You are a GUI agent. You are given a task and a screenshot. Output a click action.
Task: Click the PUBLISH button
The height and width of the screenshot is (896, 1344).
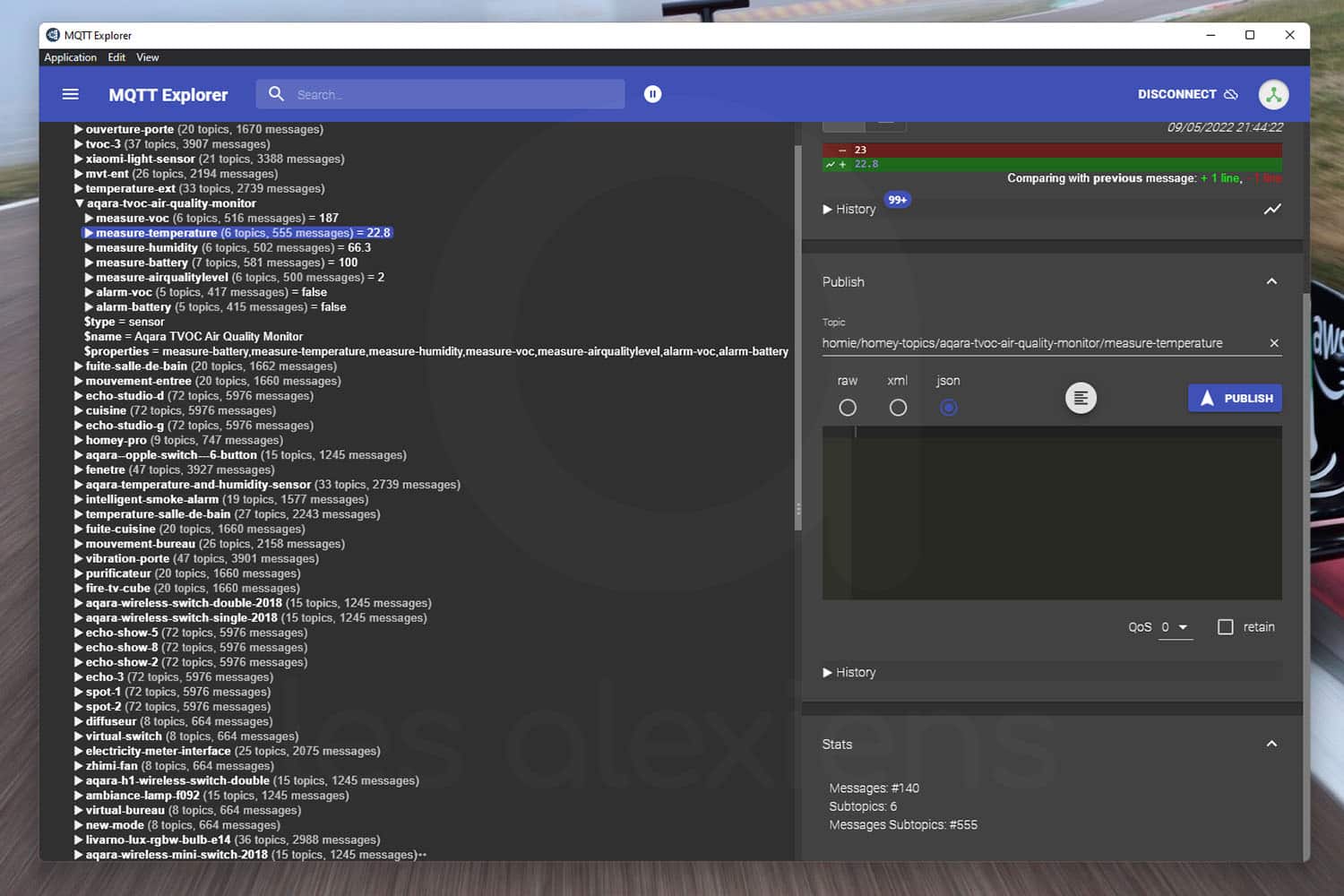1235,398
